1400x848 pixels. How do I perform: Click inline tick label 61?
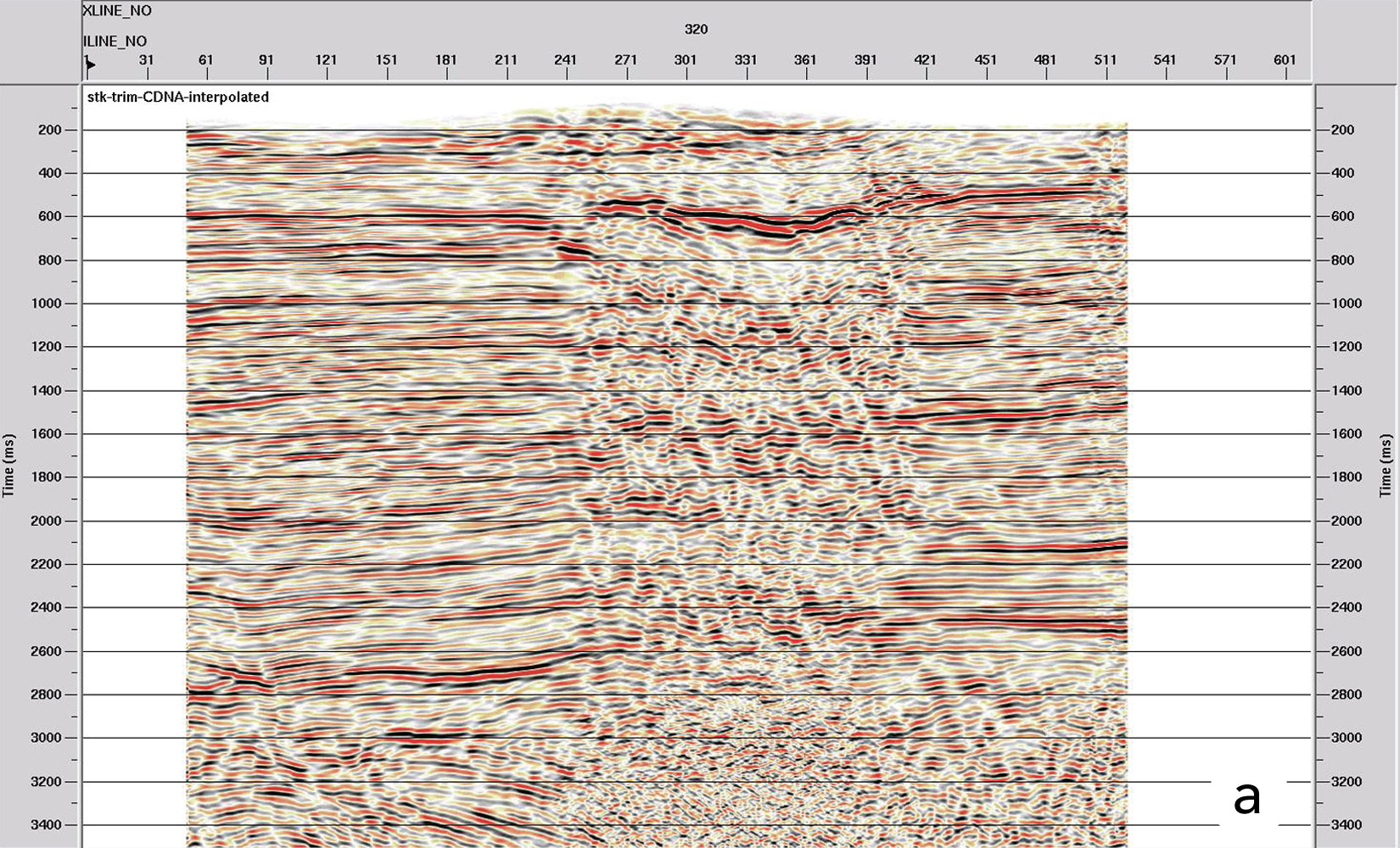206,59
